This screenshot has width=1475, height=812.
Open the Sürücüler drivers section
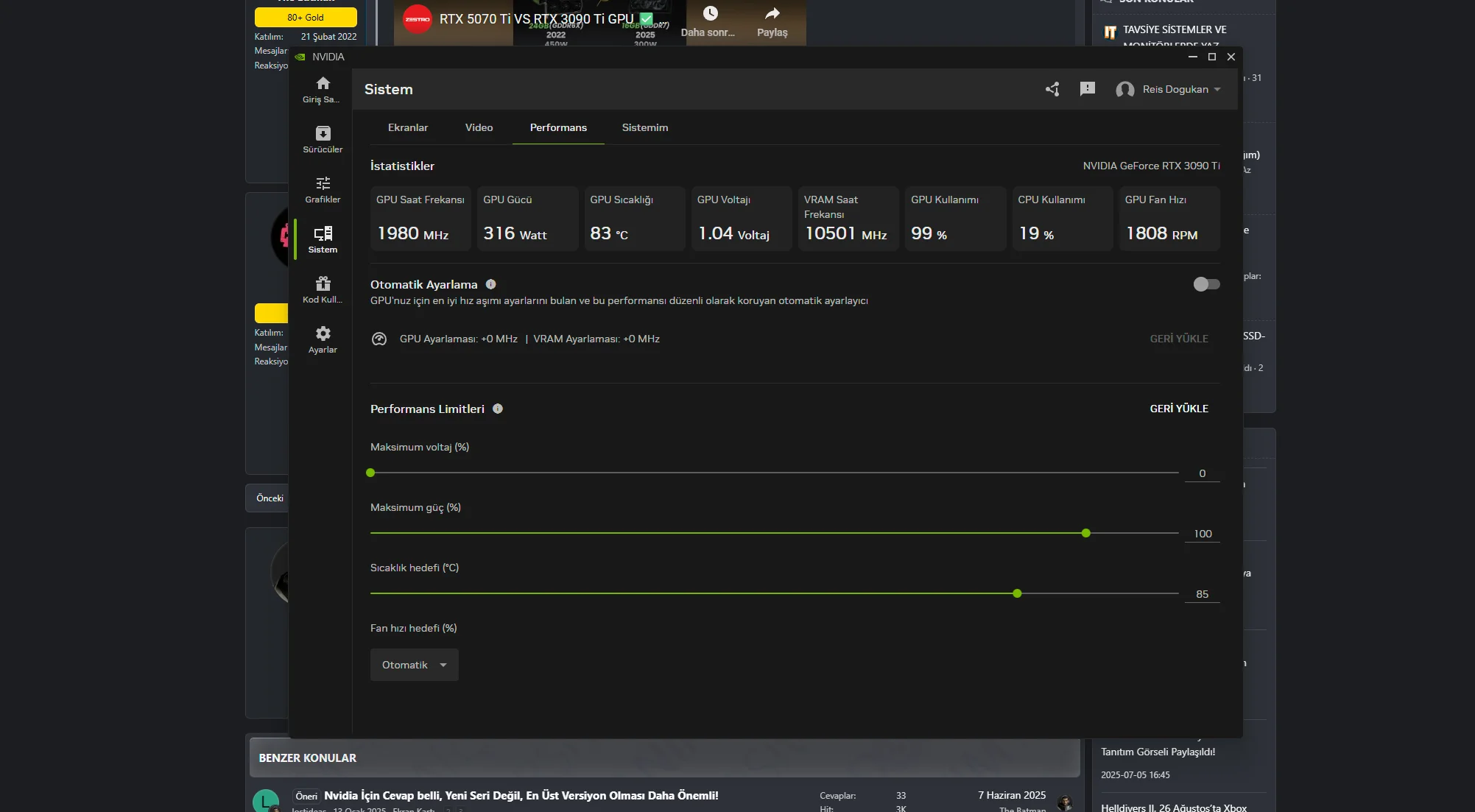pos(323,139)
